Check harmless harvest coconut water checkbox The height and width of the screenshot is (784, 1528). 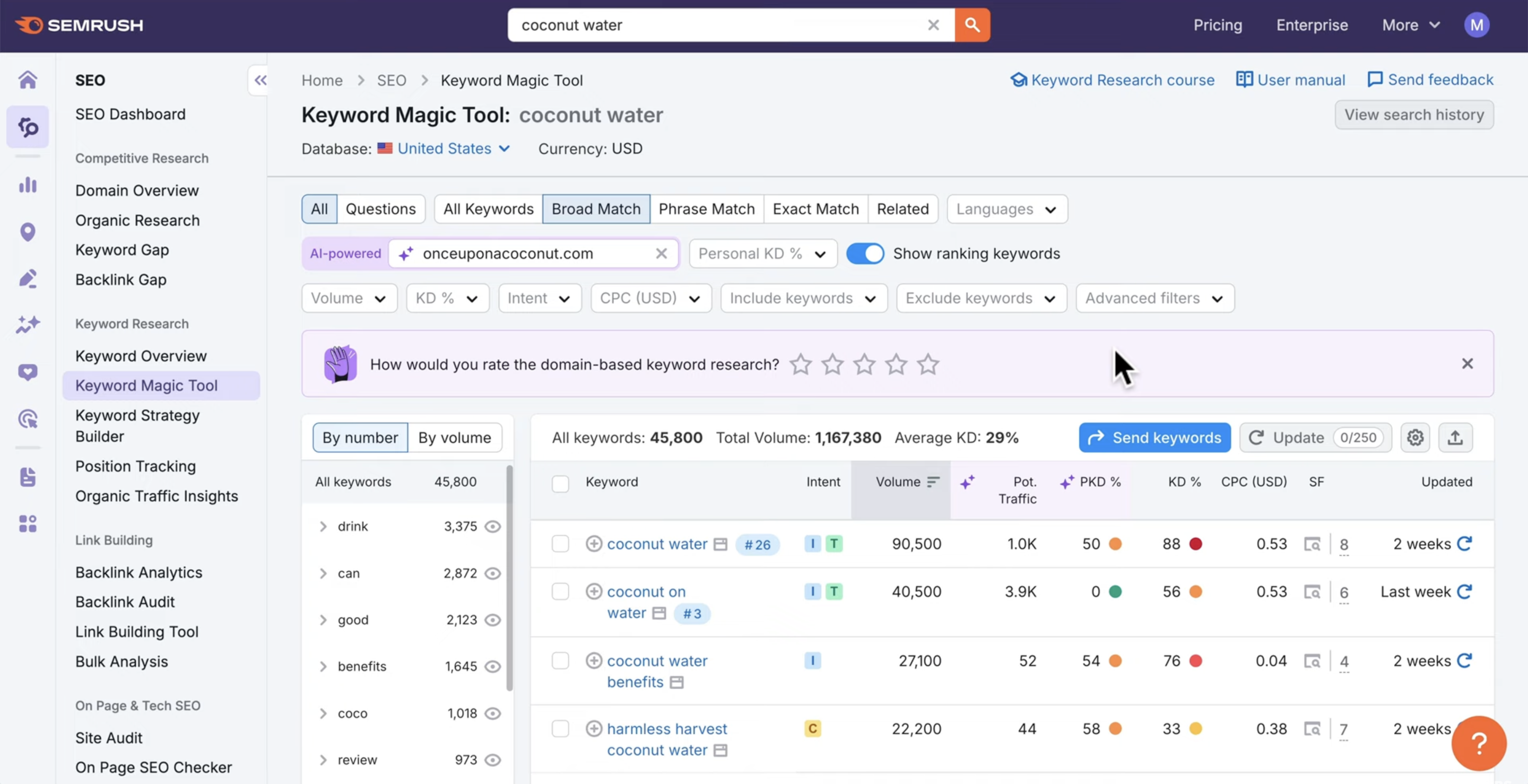pos(560,729)
